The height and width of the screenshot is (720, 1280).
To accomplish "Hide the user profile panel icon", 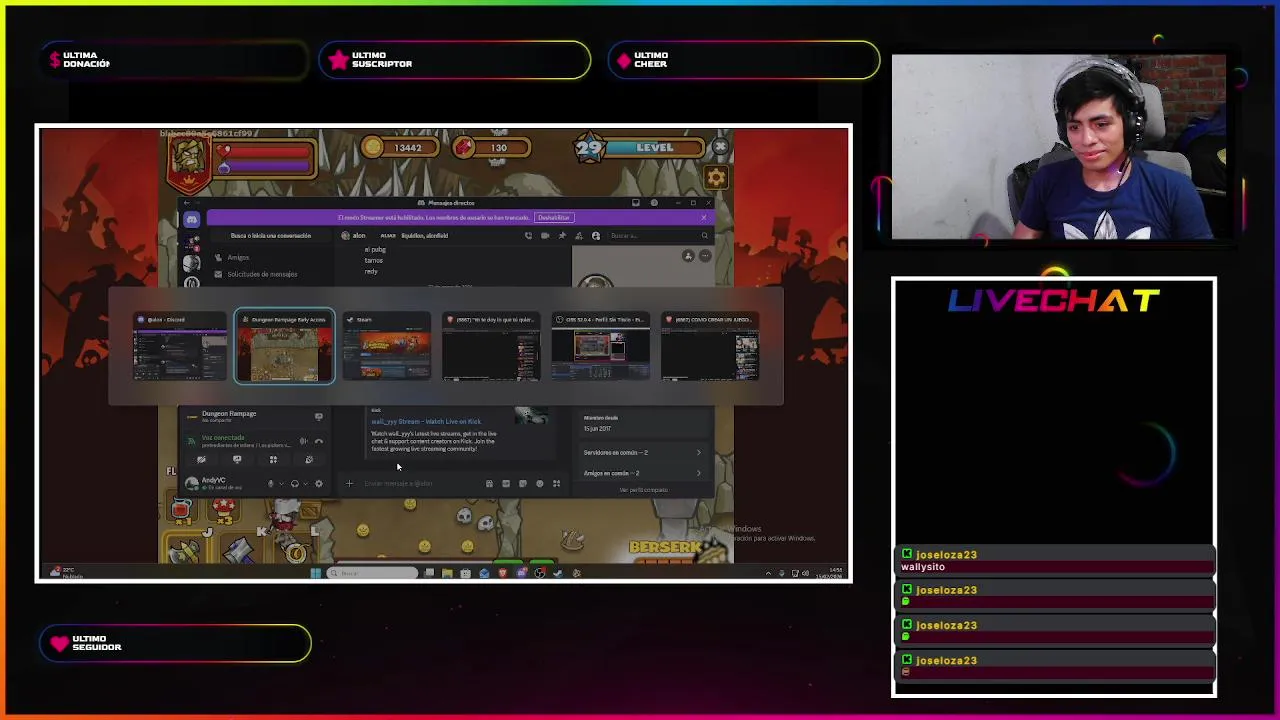I will pyautogui.click(x=596, y=236).
